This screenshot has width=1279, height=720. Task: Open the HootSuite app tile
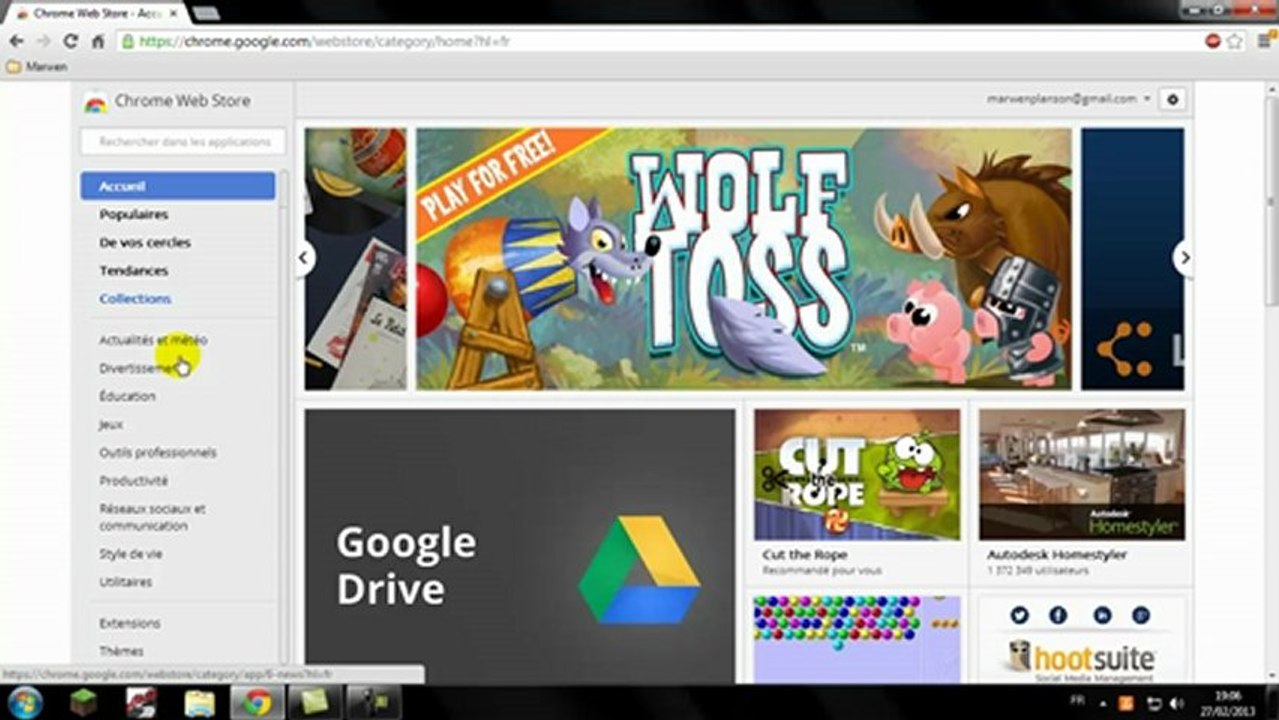point(1082,640)
